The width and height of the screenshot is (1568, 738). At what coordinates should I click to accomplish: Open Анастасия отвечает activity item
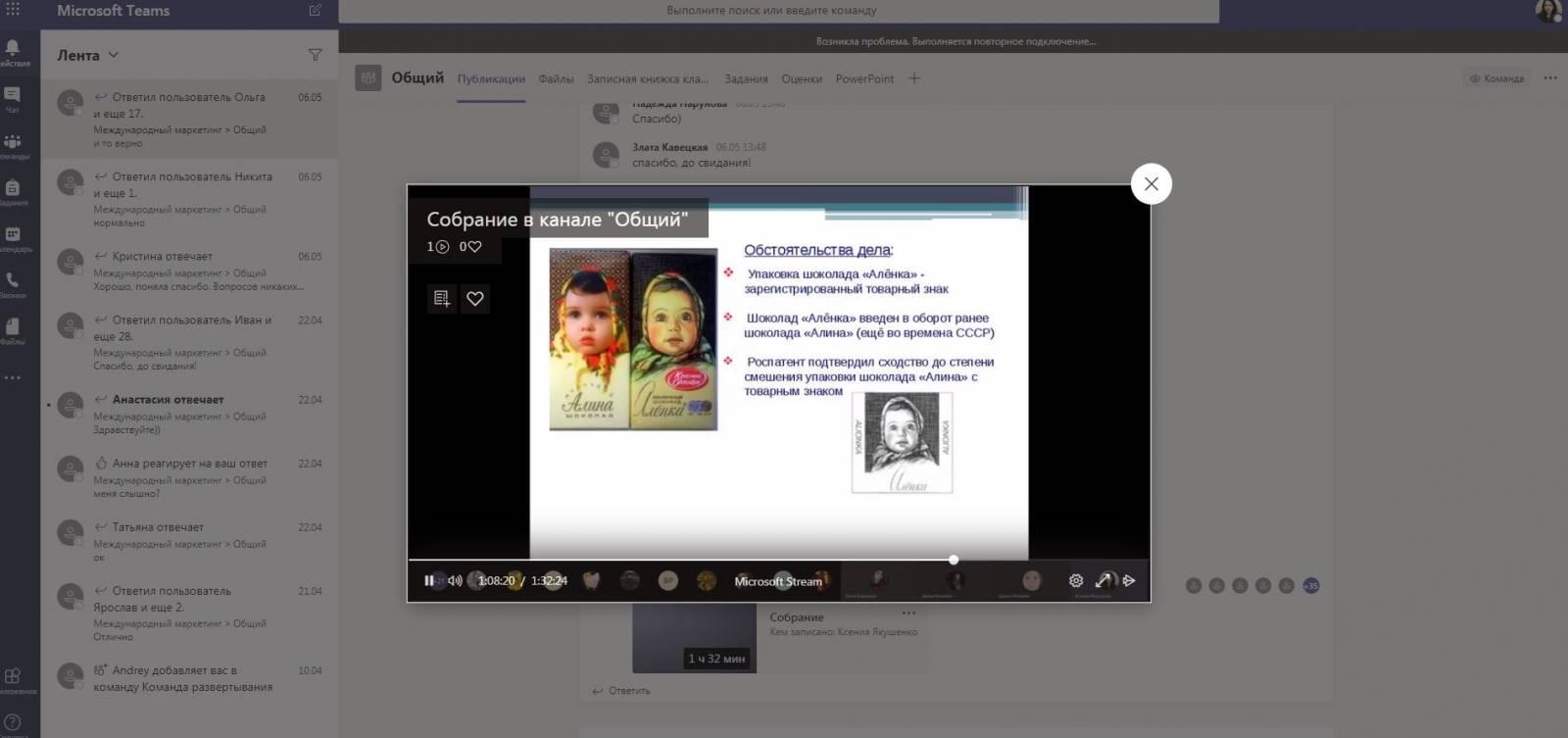(189, 415)
